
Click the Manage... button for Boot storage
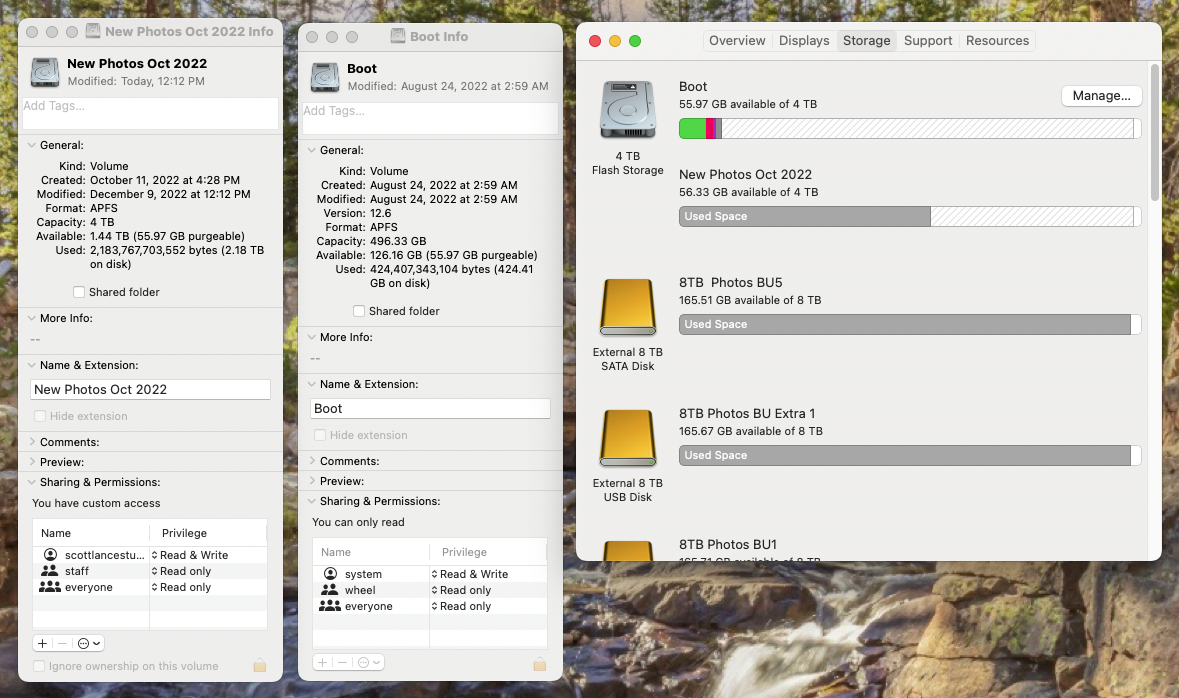(1102, 96)
